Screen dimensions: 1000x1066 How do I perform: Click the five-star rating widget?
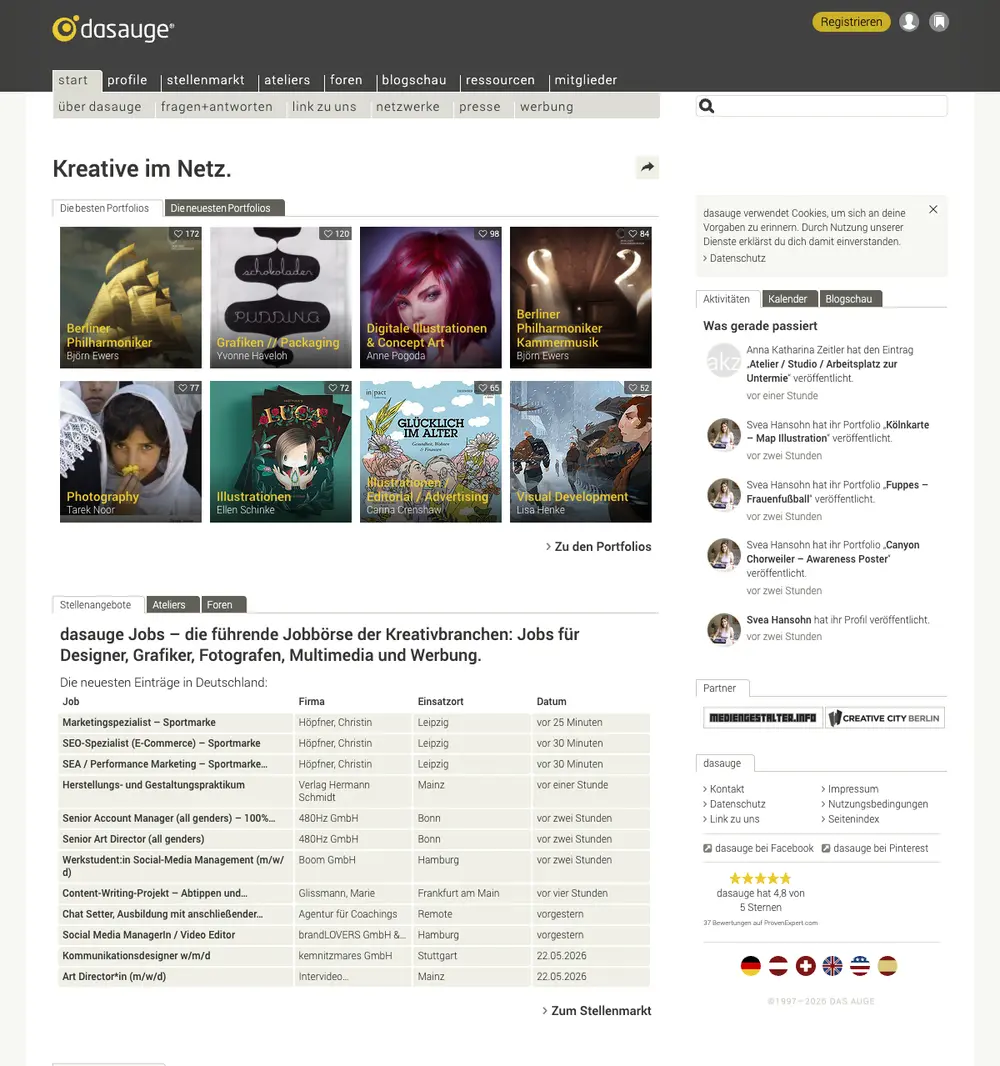coord(760,878)
